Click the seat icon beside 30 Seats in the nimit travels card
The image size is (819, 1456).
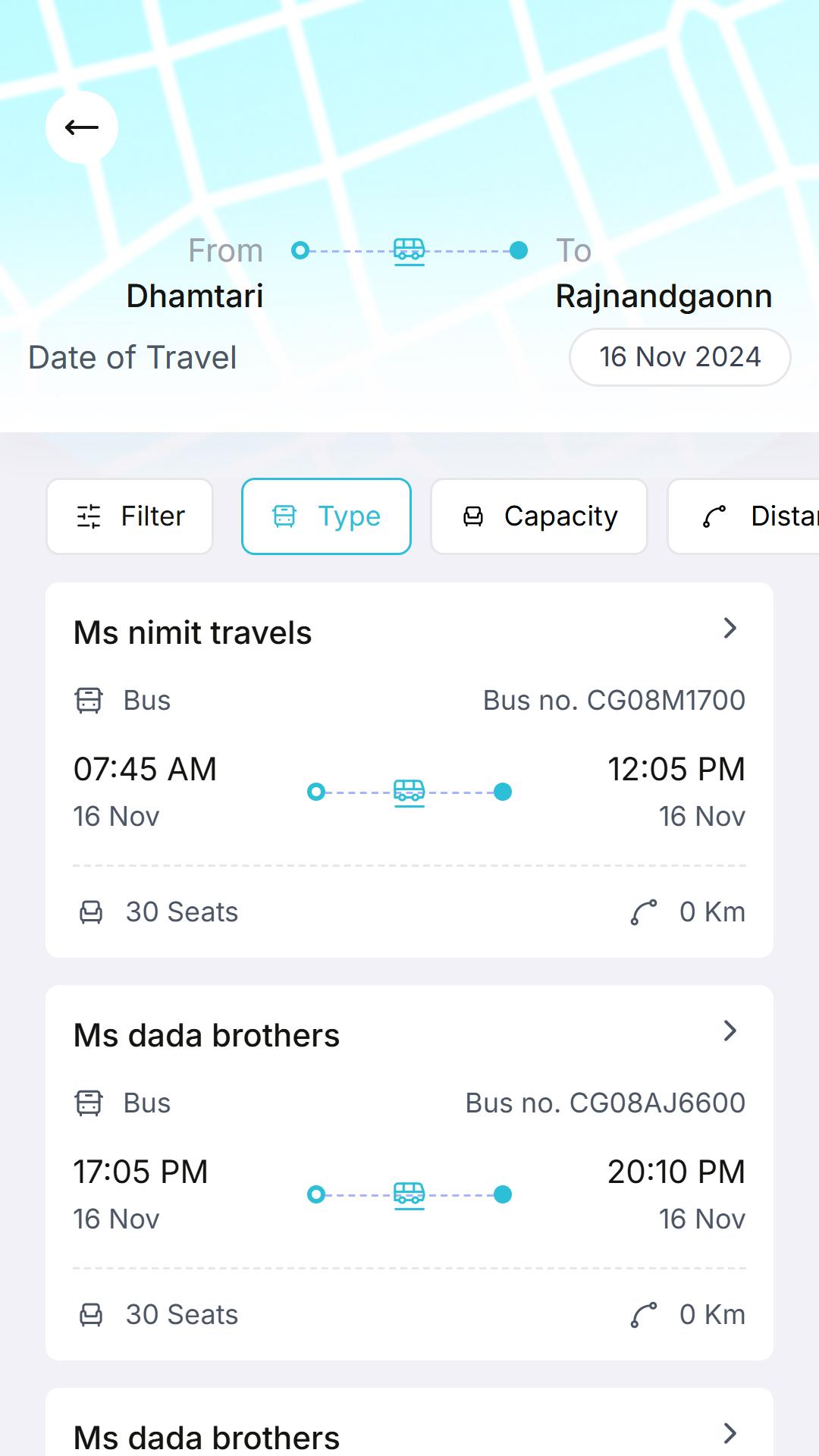point(91,912)
